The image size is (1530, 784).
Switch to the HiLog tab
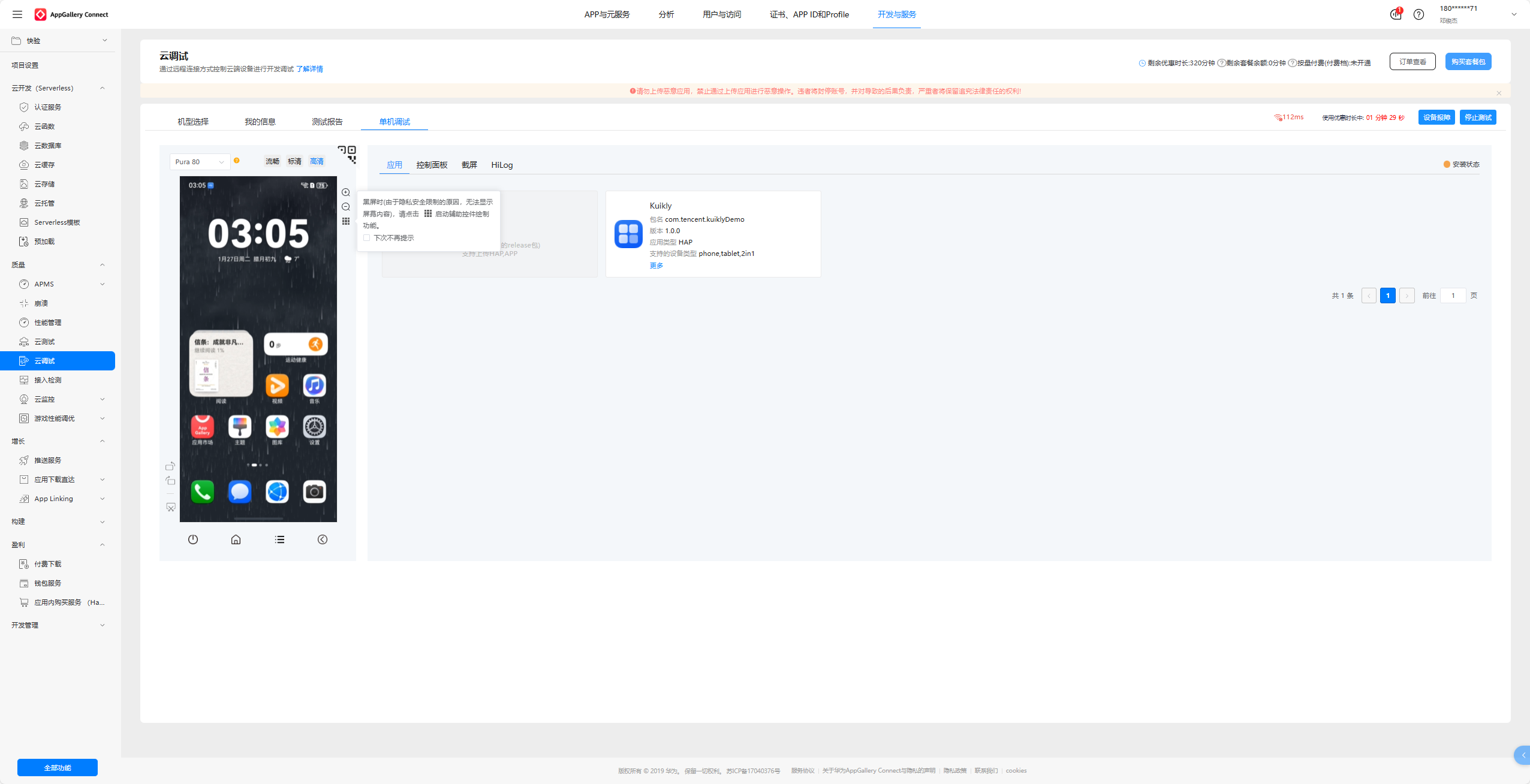tap(502, 165)
